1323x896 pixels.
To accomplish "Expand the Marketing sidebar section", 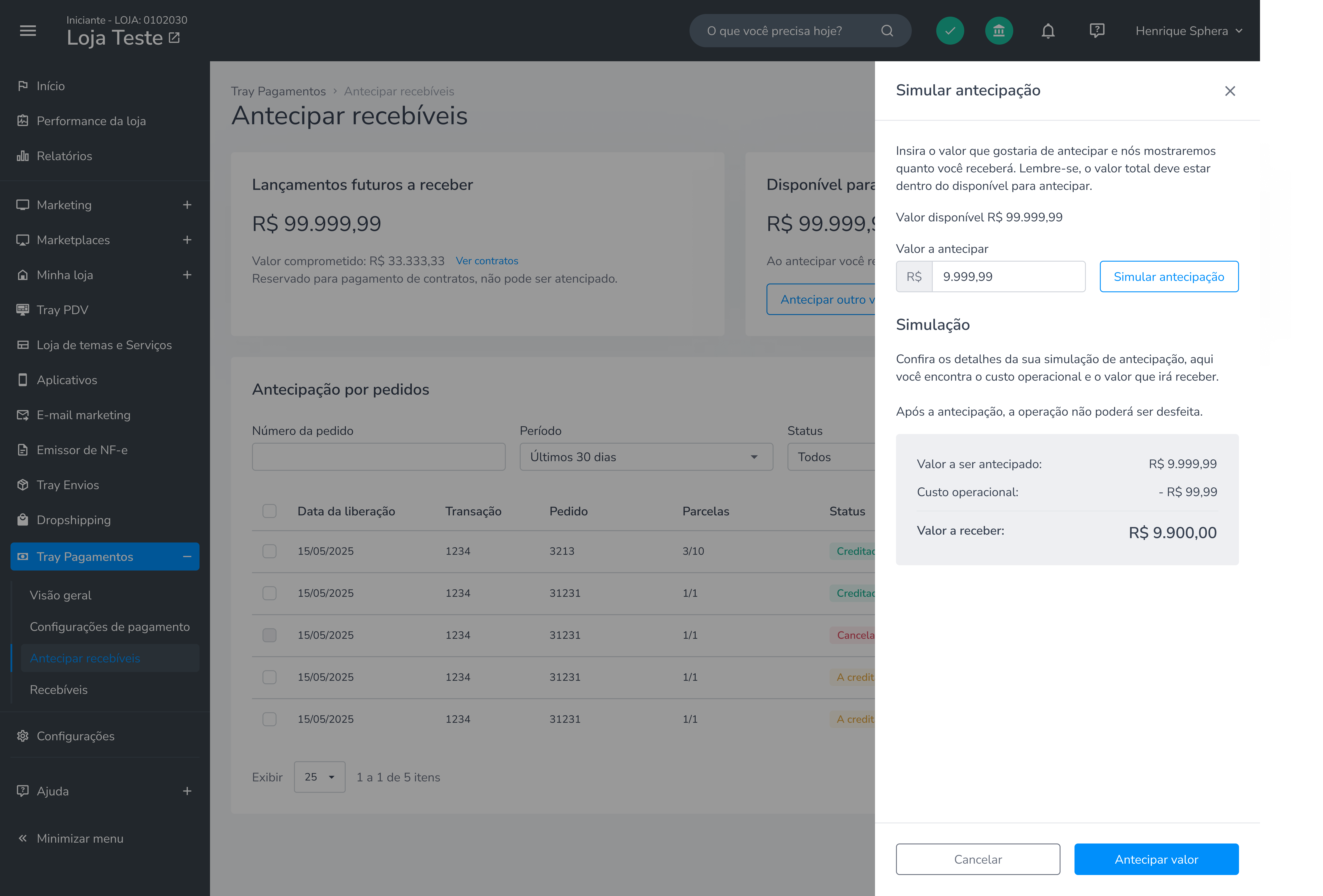I will click(x=187, y=205).
